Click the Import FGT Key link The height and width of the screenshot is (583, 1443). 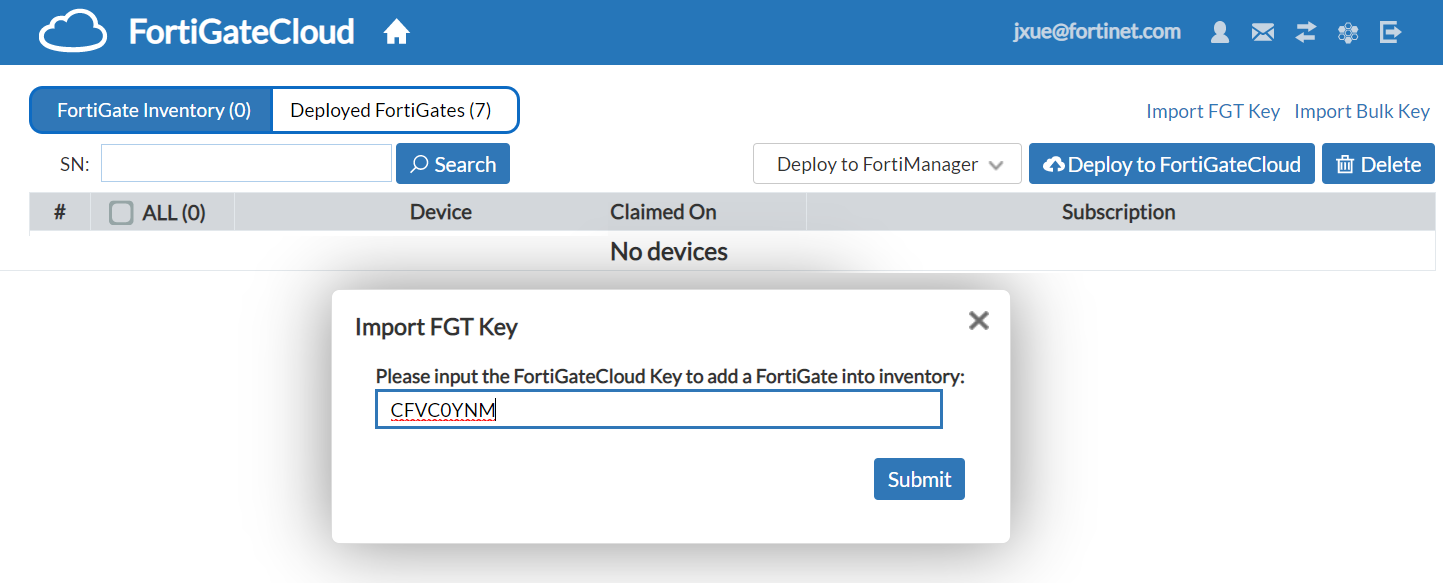1212,111
